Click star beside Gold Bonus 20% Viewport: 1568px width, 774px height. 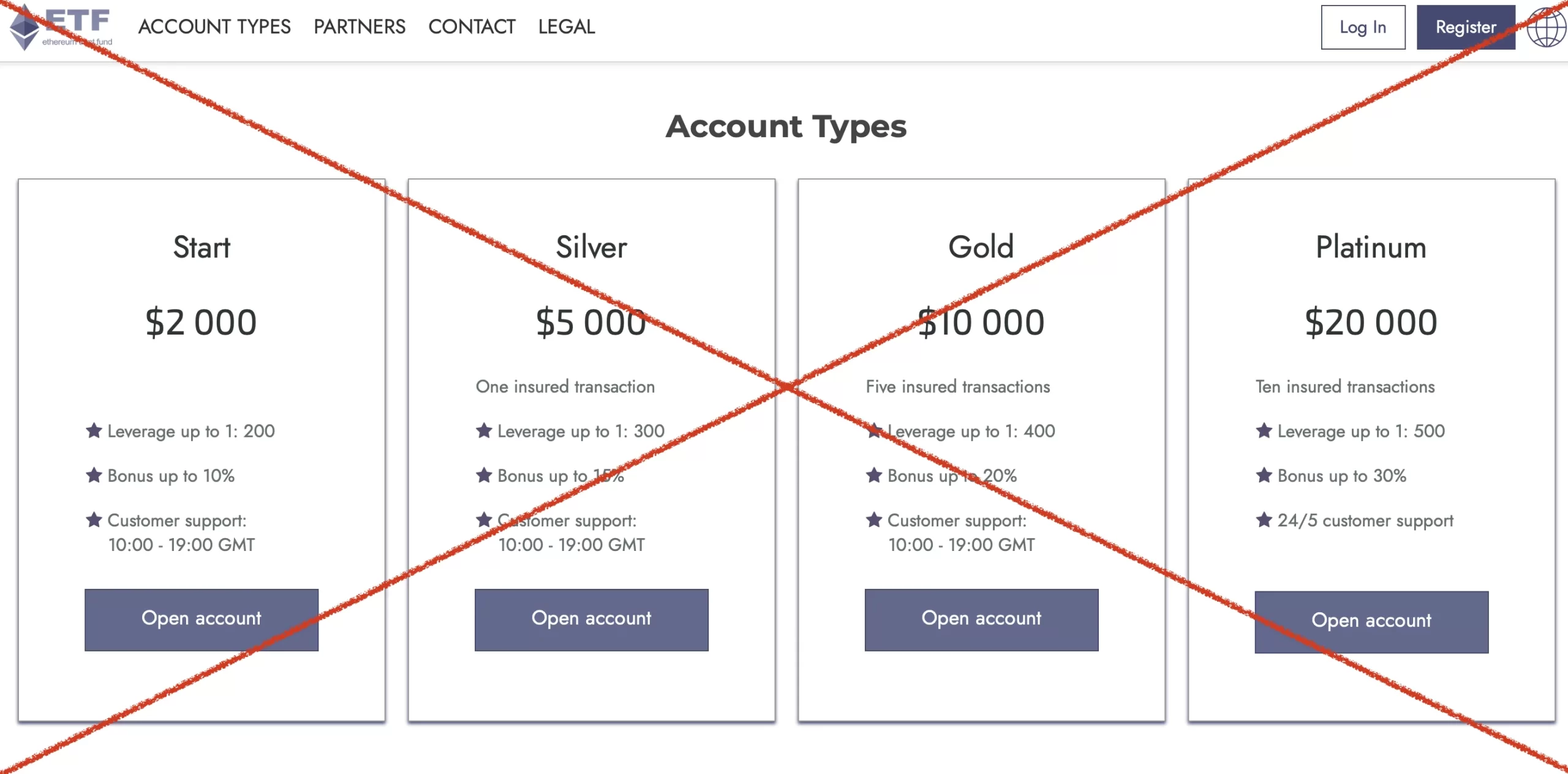[874, 475]
